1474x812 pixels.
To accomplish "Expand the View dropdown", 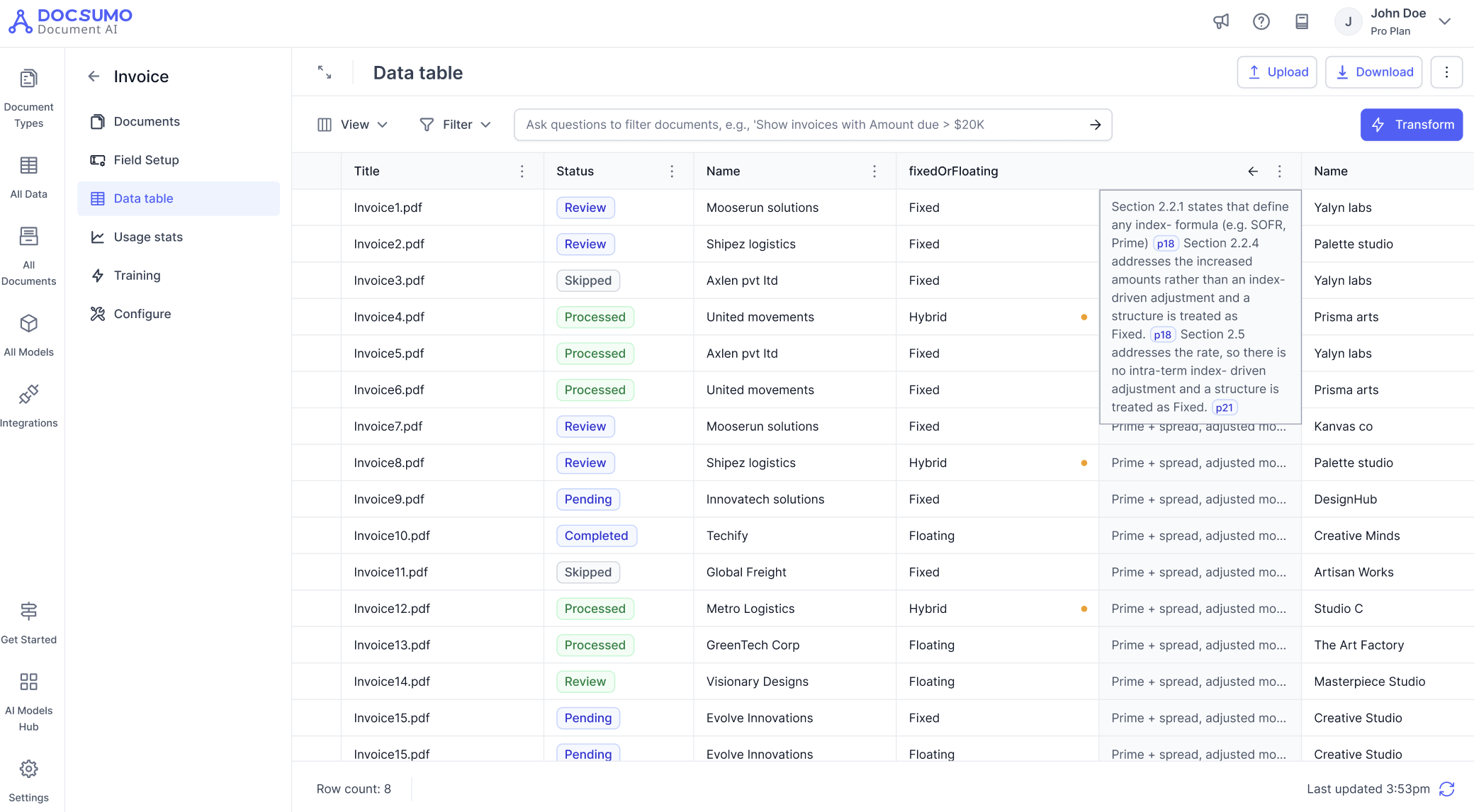I will pos(353,125).
